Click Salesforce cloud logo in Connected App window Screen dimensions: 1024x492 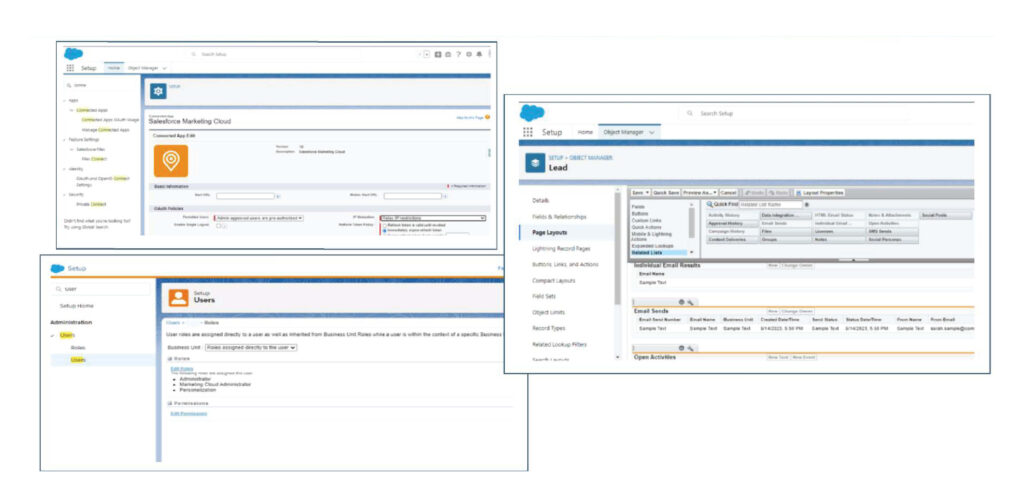[x=73, y=54]
